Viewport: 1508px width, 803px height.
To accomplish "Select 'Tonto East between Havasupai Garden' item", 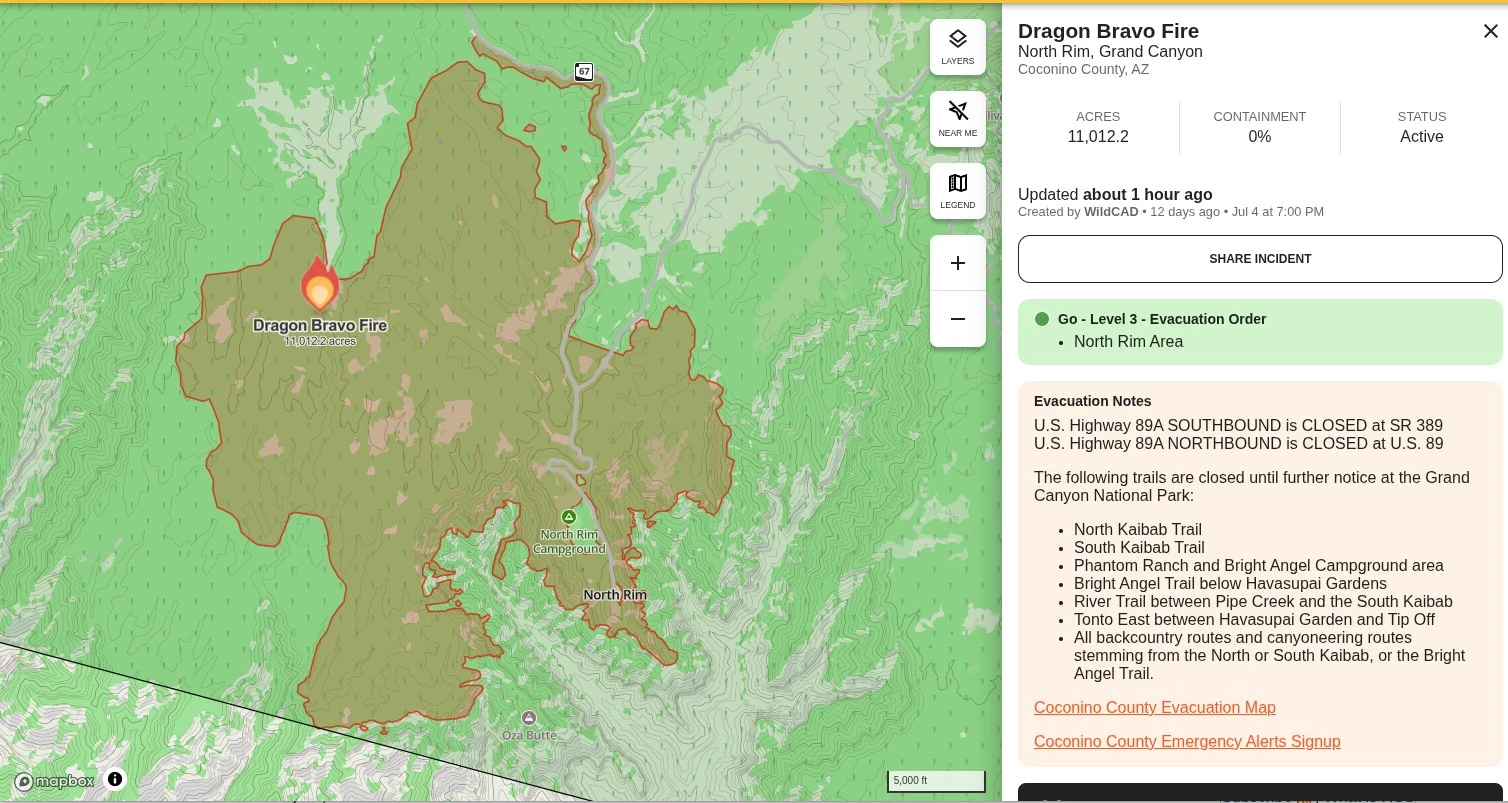I will 1254,620.
